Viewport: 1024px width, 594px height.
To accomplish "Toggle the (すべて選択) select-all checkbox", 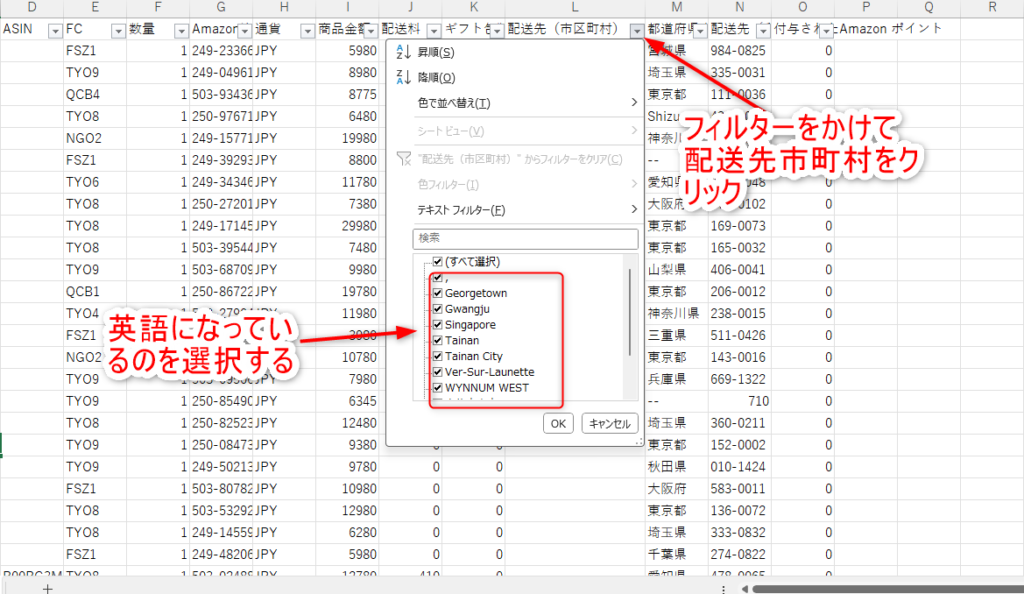I will coord(438,262).
